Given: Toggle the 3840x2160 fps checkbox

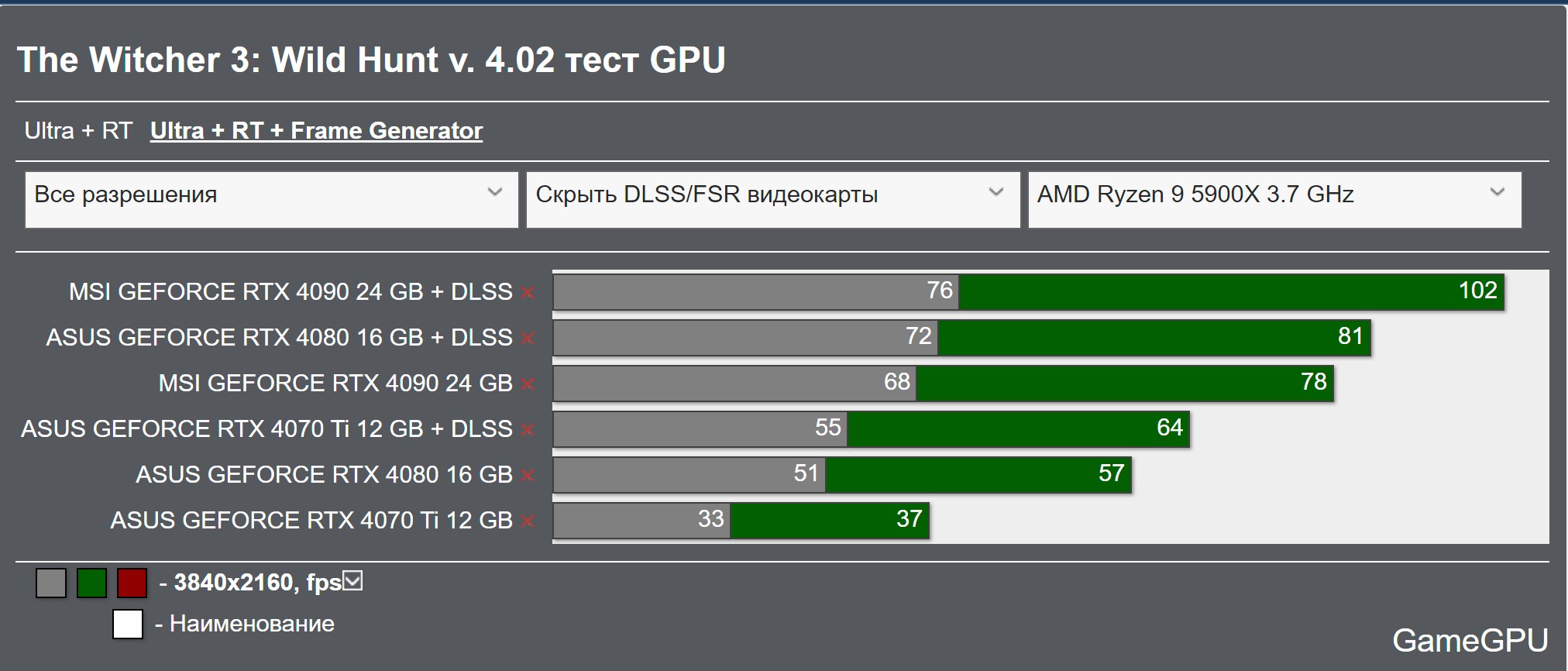Looking at the screenshot, I should click(x=352, y=580).
